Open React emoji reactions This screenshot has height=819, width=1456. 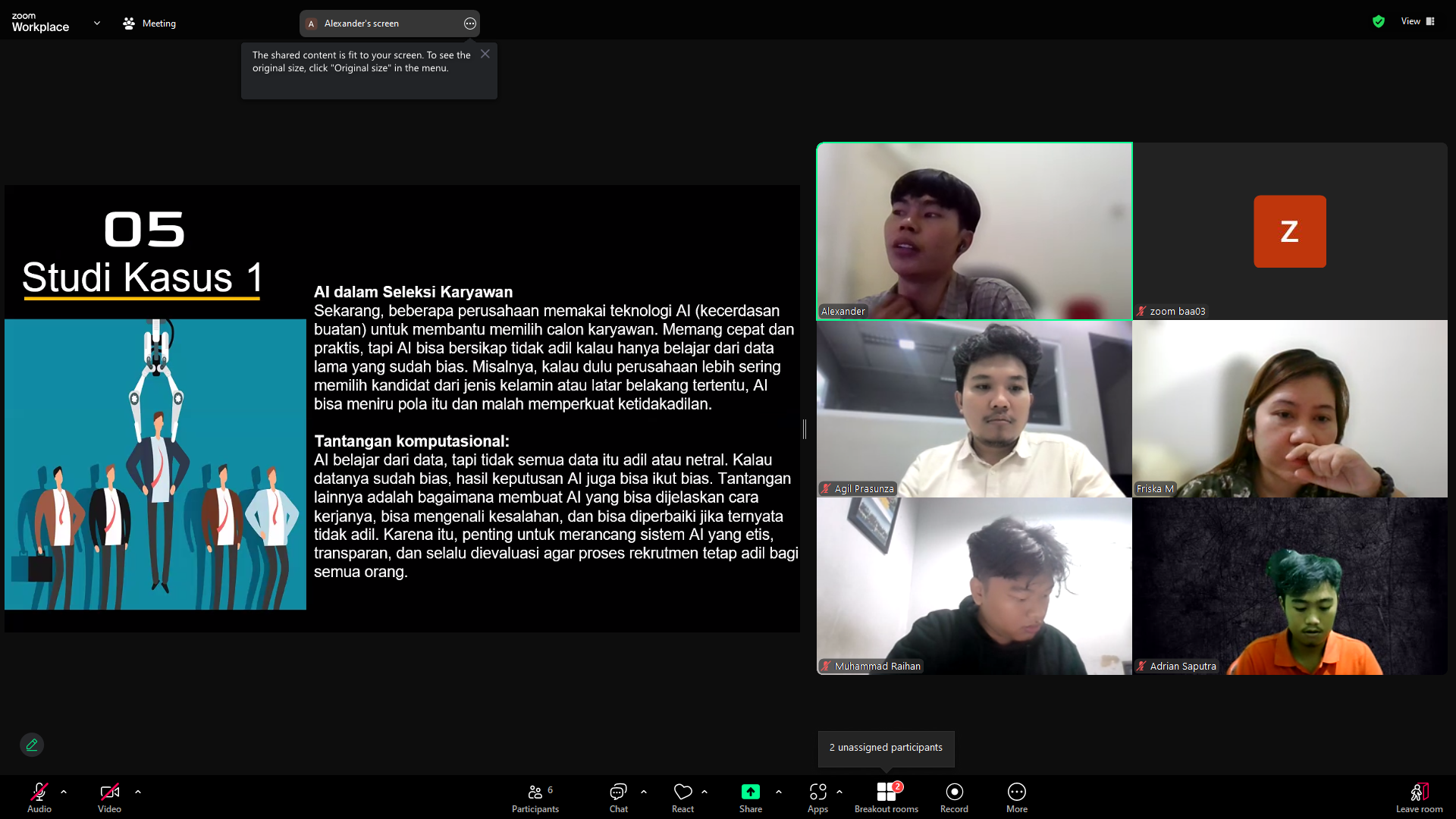(x=682, y=797)
